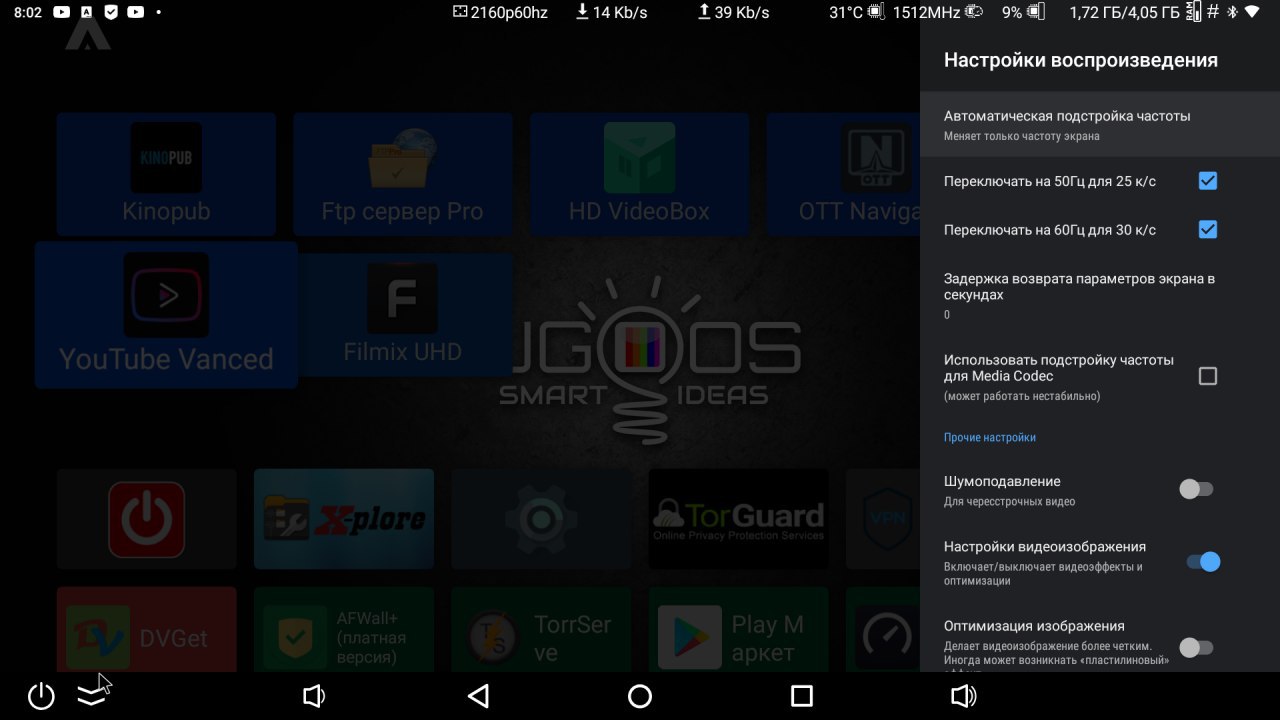1280x720 pixels.
Task: Open Задержка возврата параметров экрана setting
Action: coord(1100,295)
